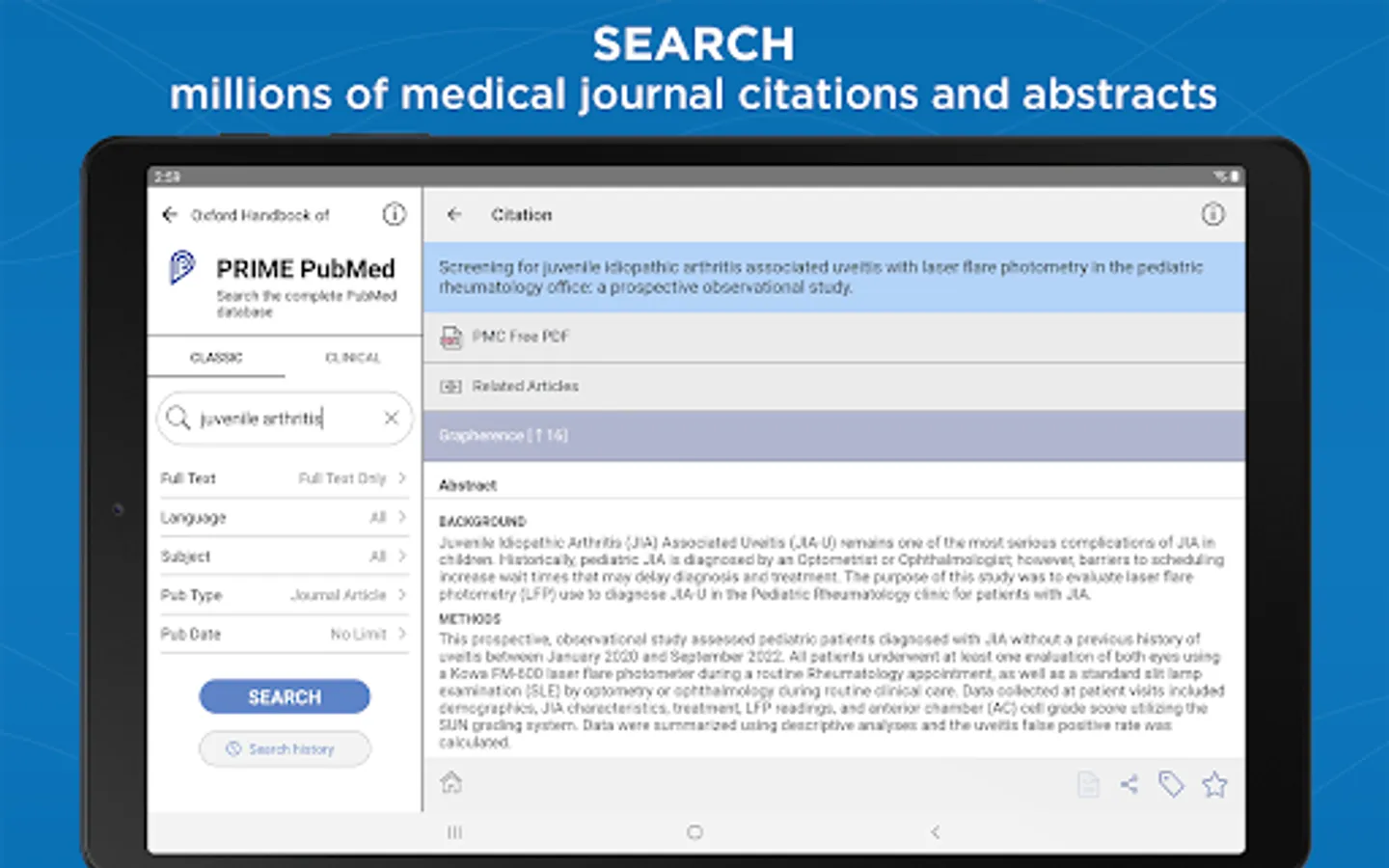Expand the Language filter chevron
This screenshot has width=1389, height=868.
click(401, 517)
